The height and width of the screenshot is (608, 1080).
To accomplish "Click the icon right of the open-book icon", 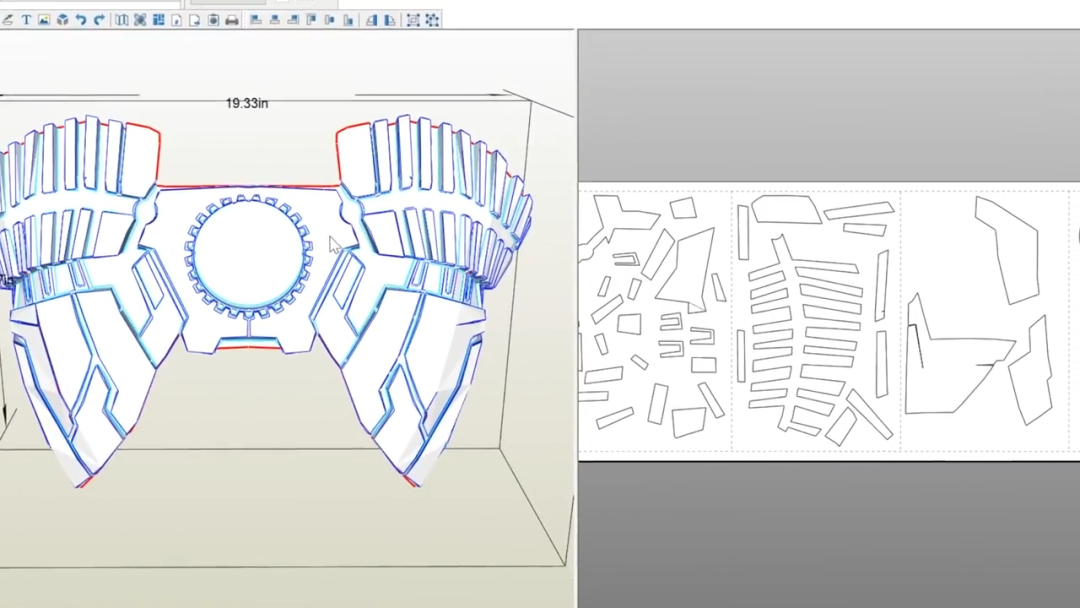I will click(x=141, y=20).
